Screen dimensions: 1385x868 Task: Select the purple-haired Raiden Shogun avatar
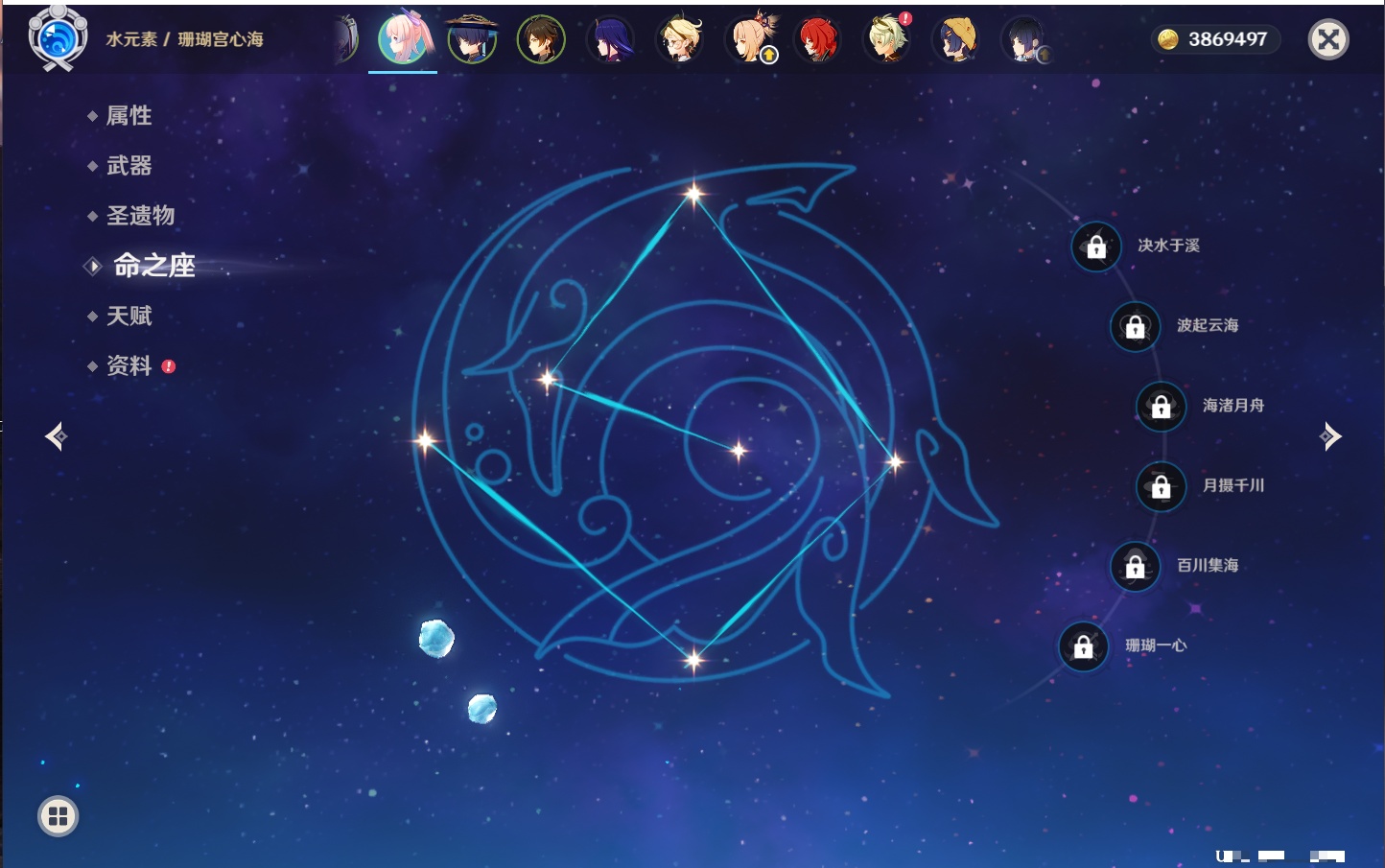point(610,39)
